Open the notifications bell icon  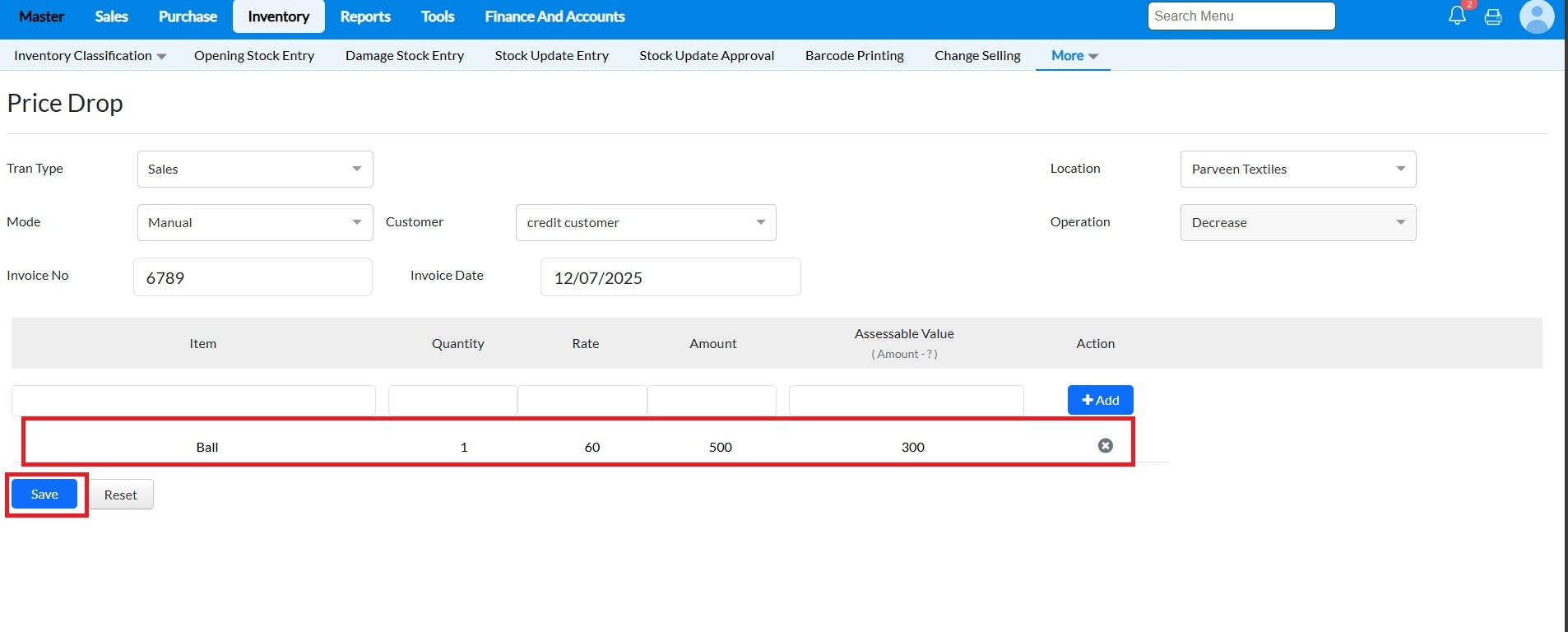1457,16
